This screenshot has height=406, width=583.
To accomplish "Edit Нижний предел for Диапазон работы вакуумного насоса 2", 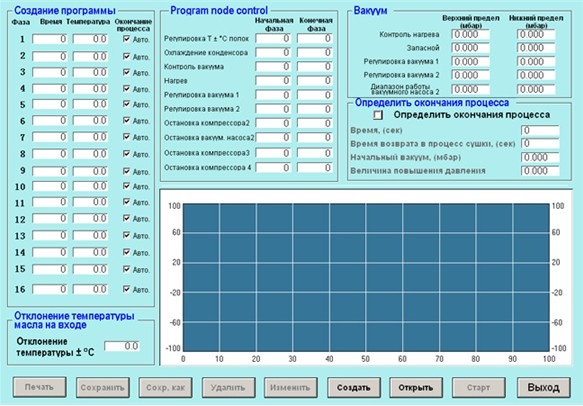I will (x=536, y=89).
